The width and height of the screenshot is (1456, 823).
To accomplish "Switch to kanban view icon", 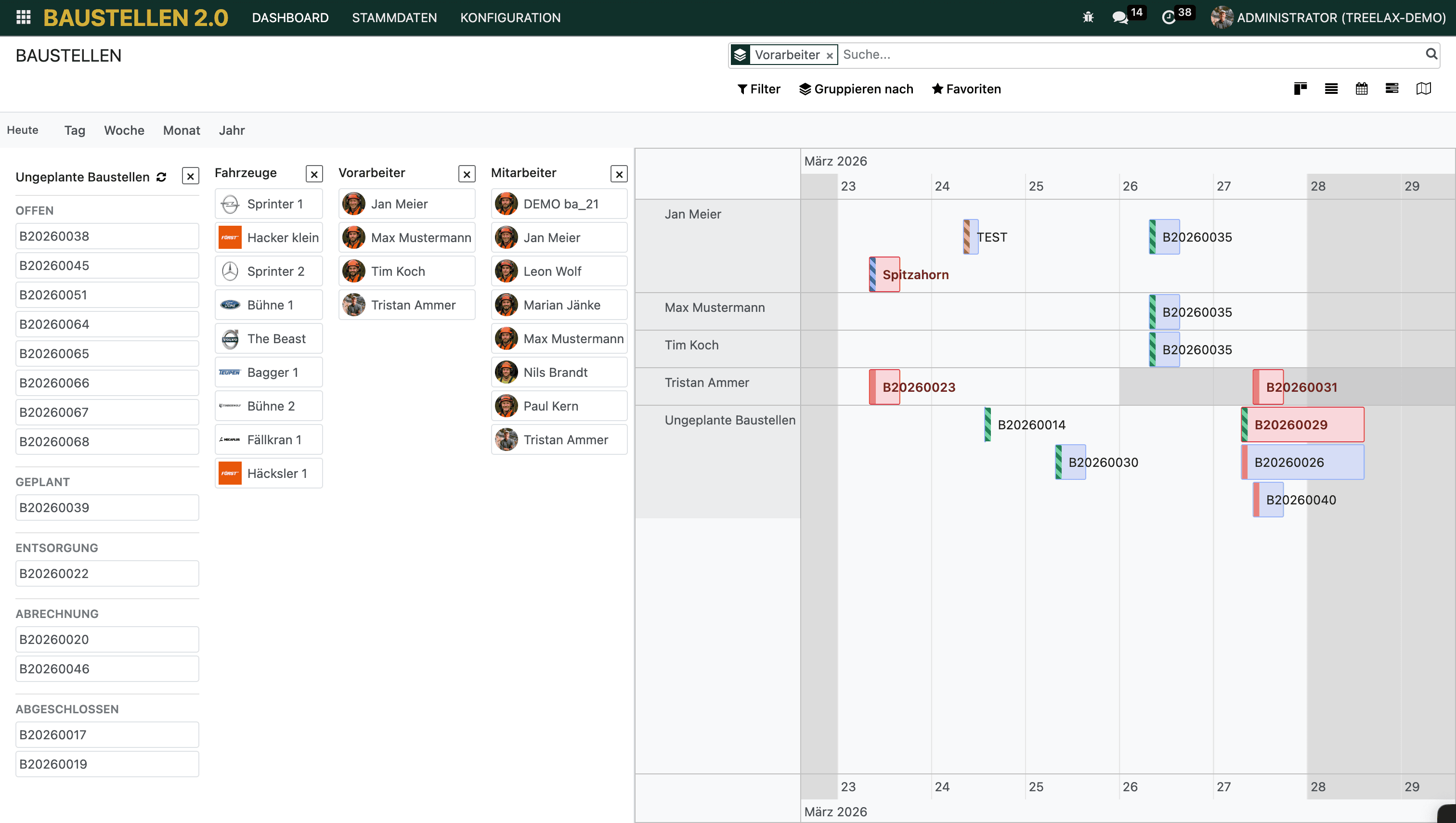I will point(1300,89).
